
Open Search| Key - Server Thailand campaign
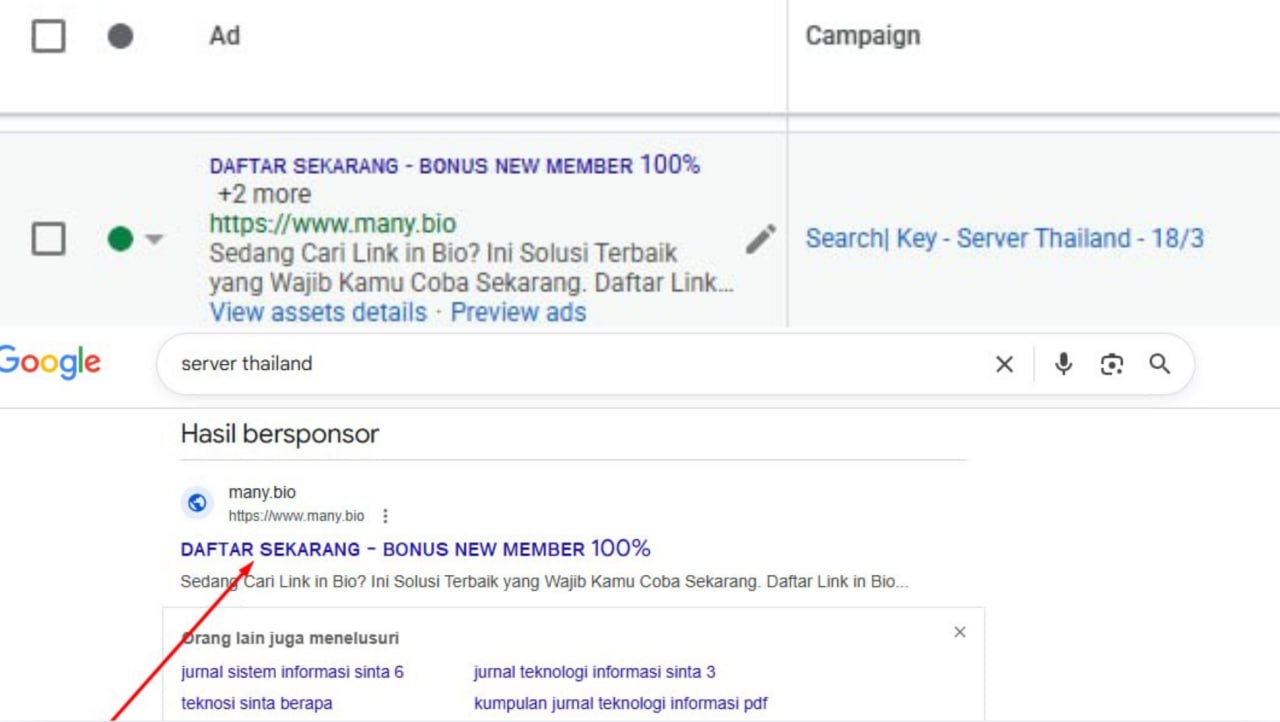1004,239
